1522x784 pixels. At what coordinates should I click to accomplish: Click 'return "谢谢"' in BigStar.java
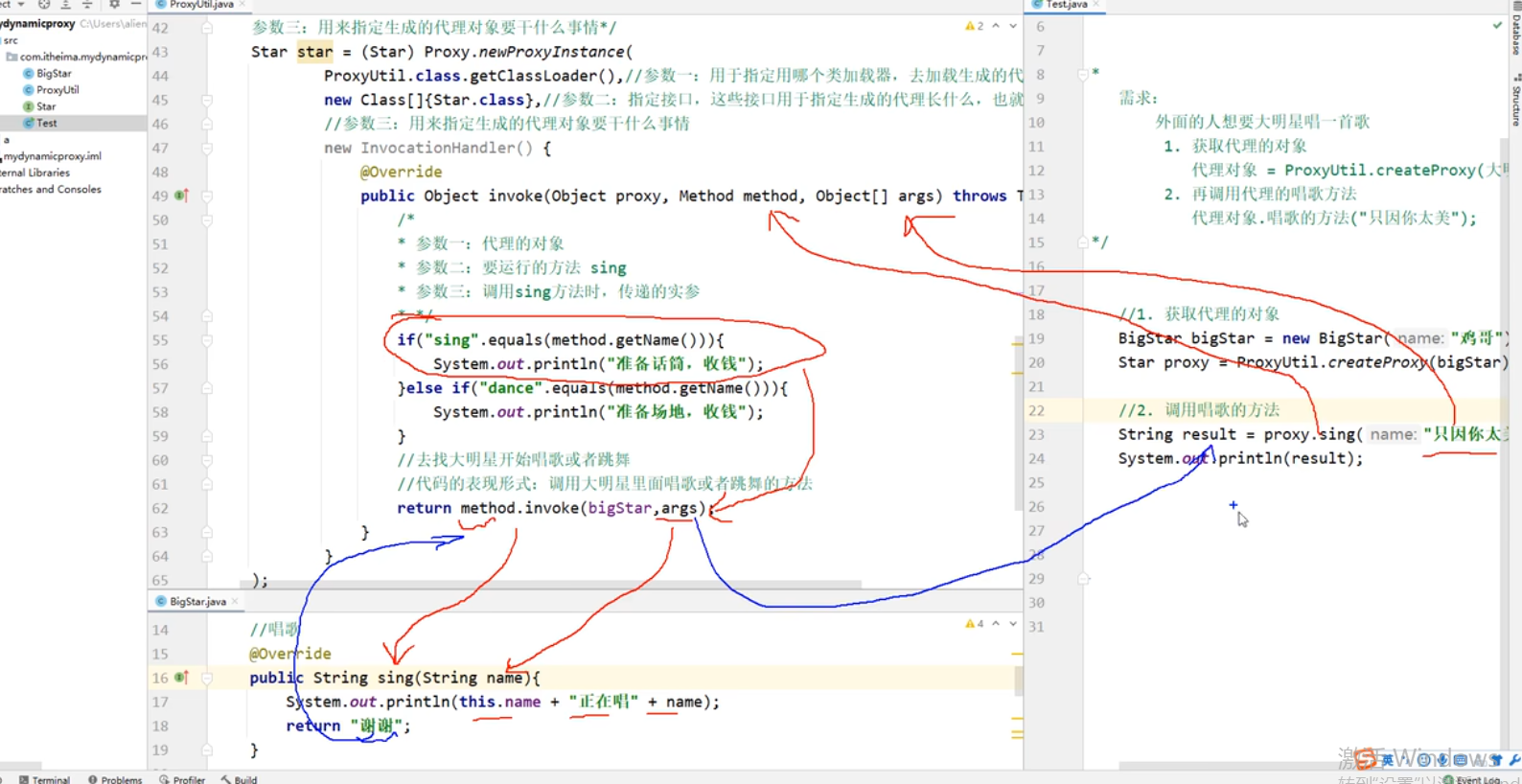coord(343,726)
